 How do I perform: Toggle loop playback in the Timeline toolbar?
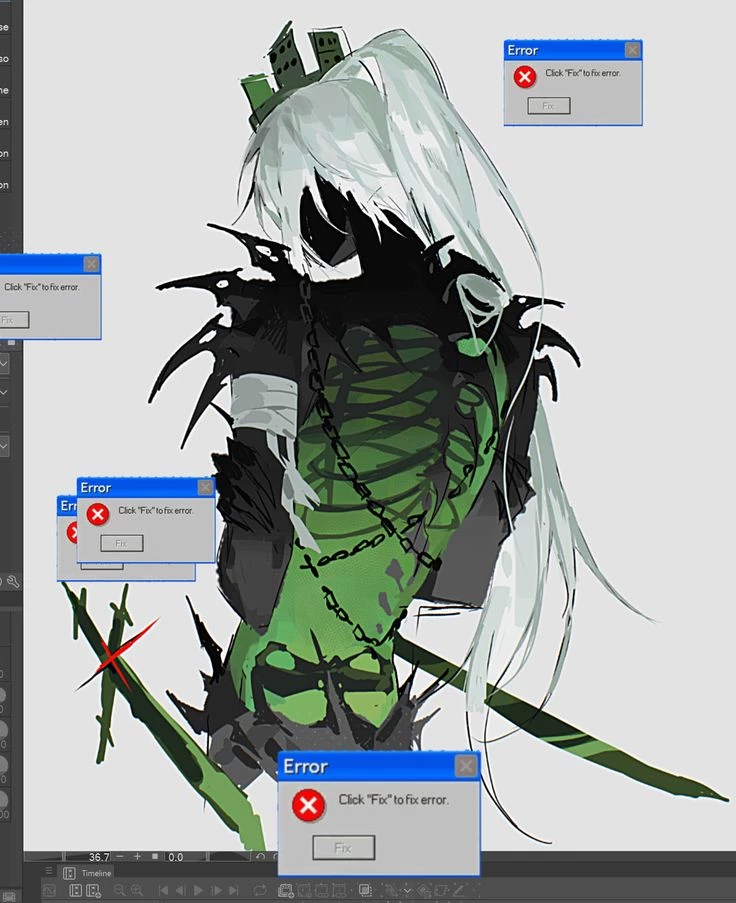(260, 890)
